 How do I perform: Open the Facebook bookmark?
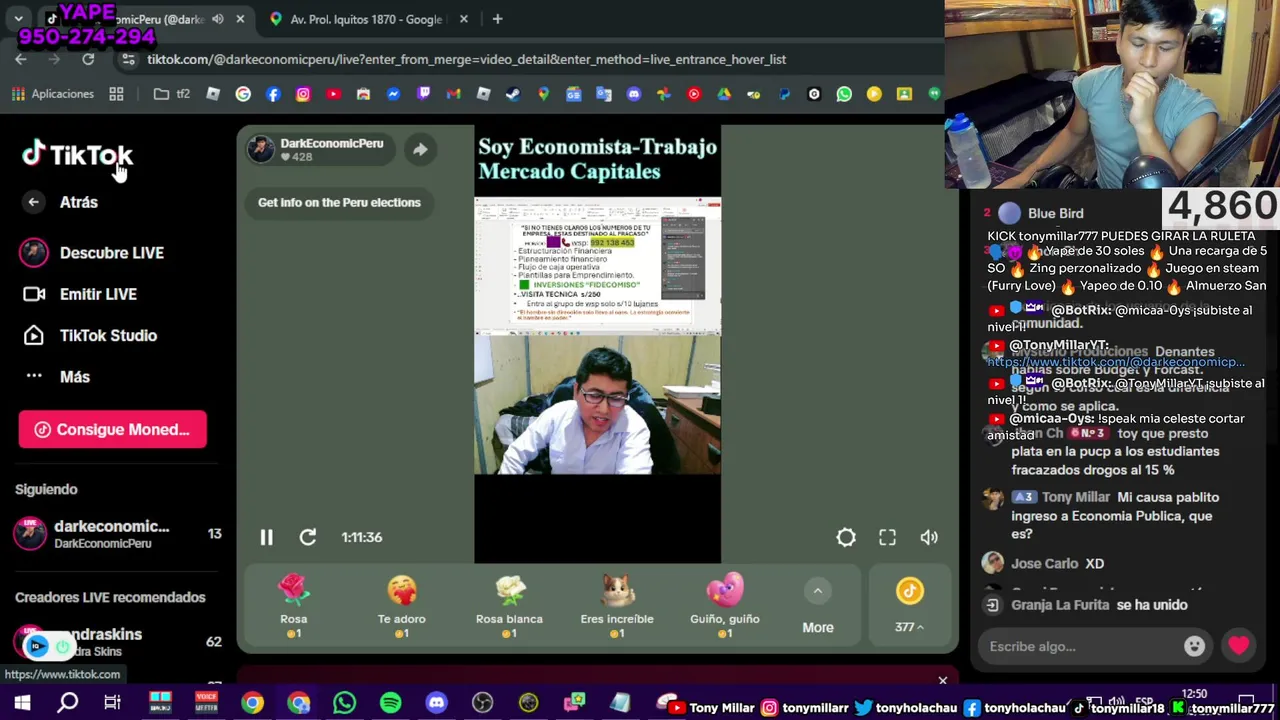(273, 94)
